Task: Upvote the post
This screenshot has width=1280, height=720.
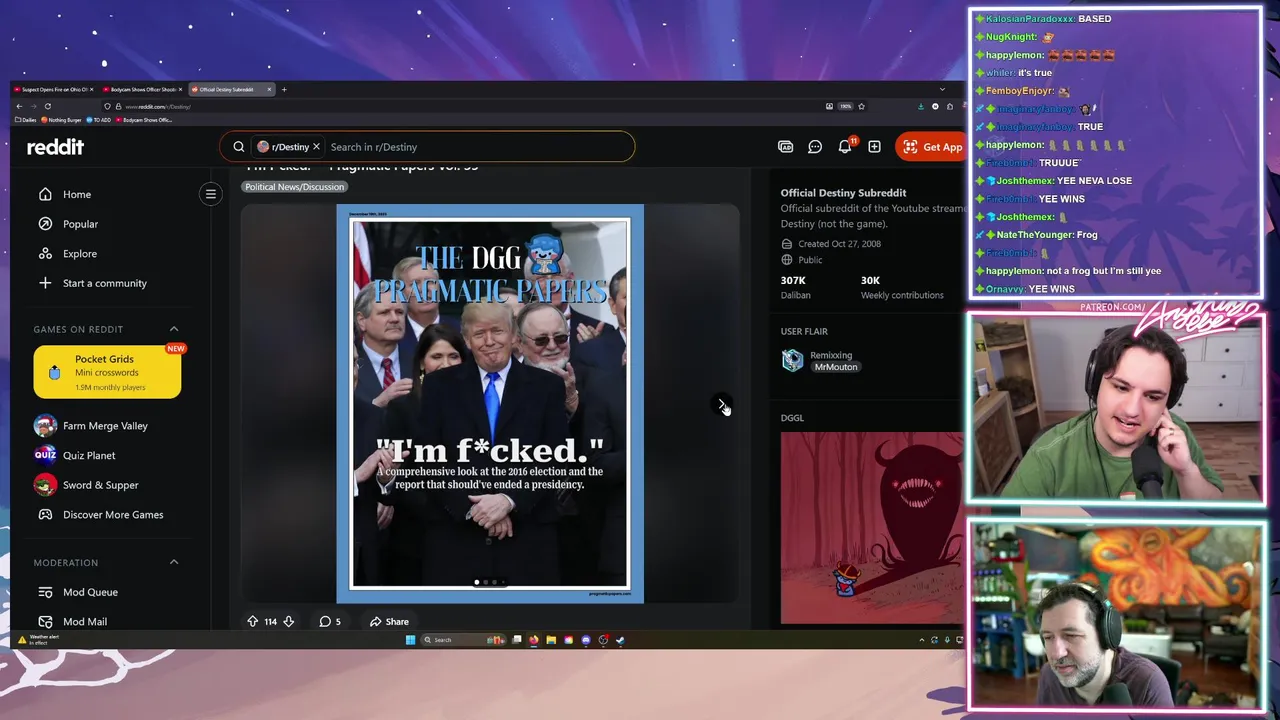Action: coord(253,621)
